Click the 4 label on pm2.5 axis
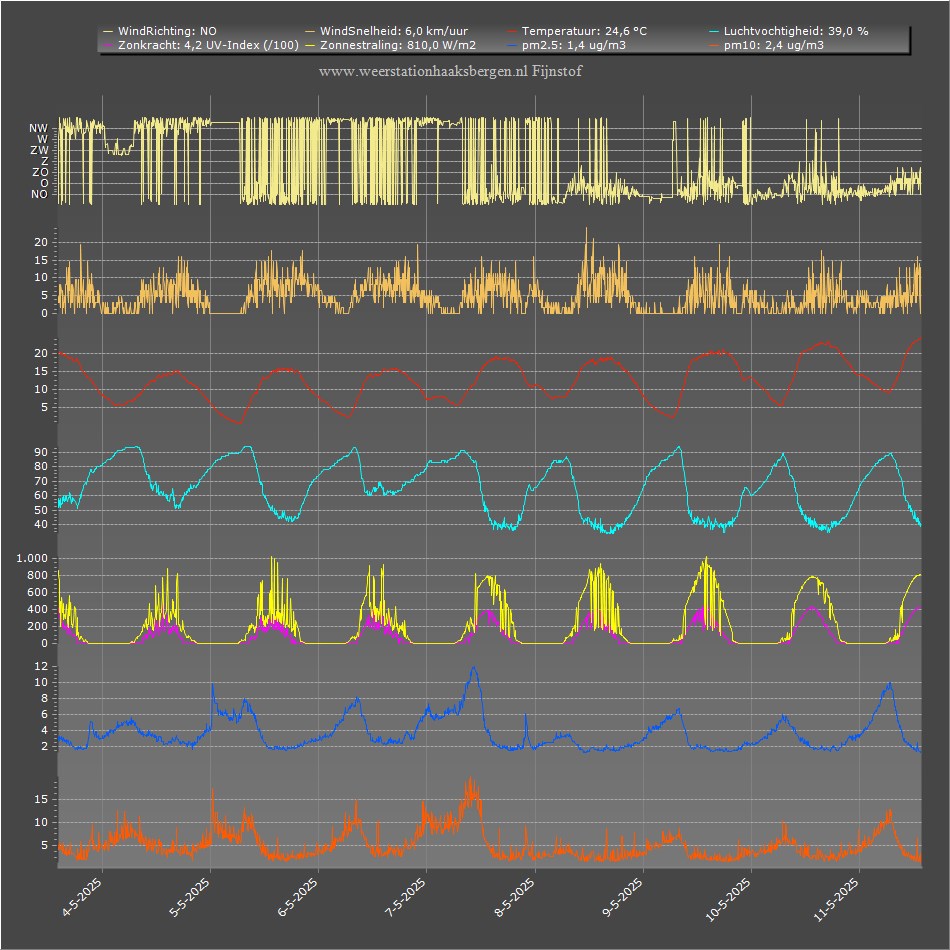 click(x=44, y=731)
